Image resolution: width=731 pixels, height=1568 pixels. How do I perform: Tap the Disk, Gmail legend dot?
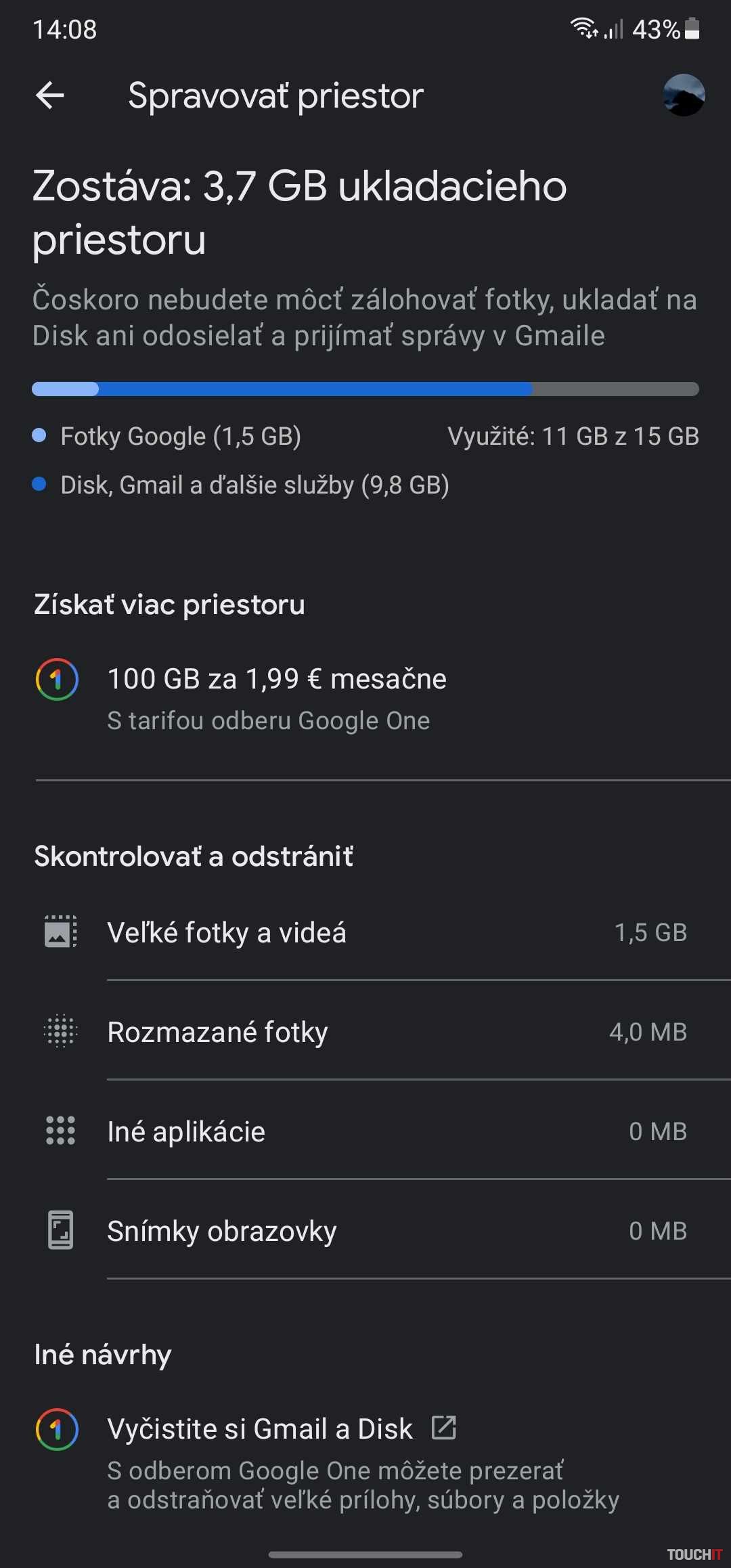39,484
